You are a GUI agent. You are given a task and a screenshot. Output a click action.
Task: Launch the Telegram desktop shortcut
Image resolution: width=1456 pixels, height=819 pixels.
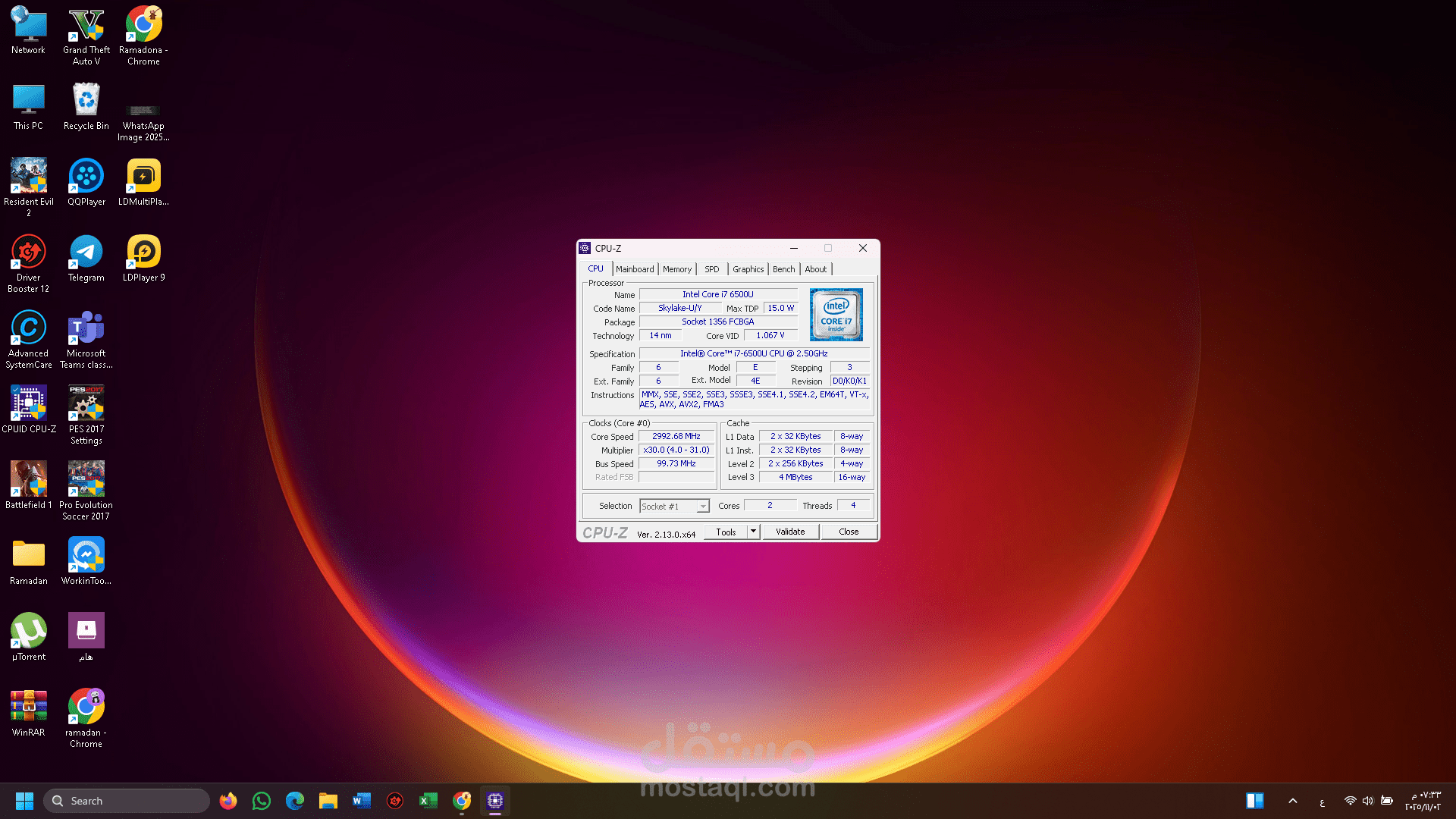click(x=86, y=258)
